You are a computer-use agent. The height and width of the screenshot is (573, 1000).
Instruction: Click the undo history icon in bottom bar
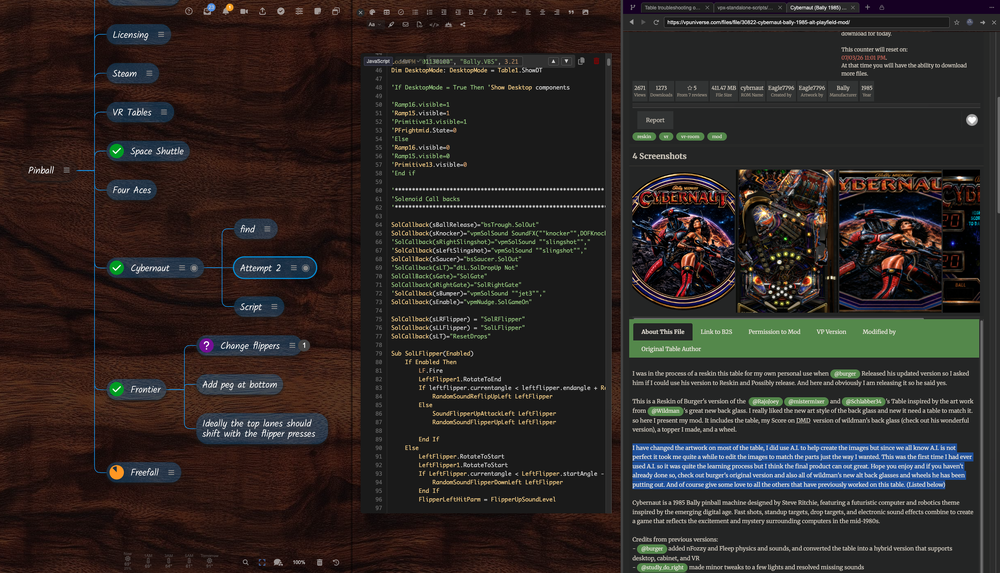[336, 562]
